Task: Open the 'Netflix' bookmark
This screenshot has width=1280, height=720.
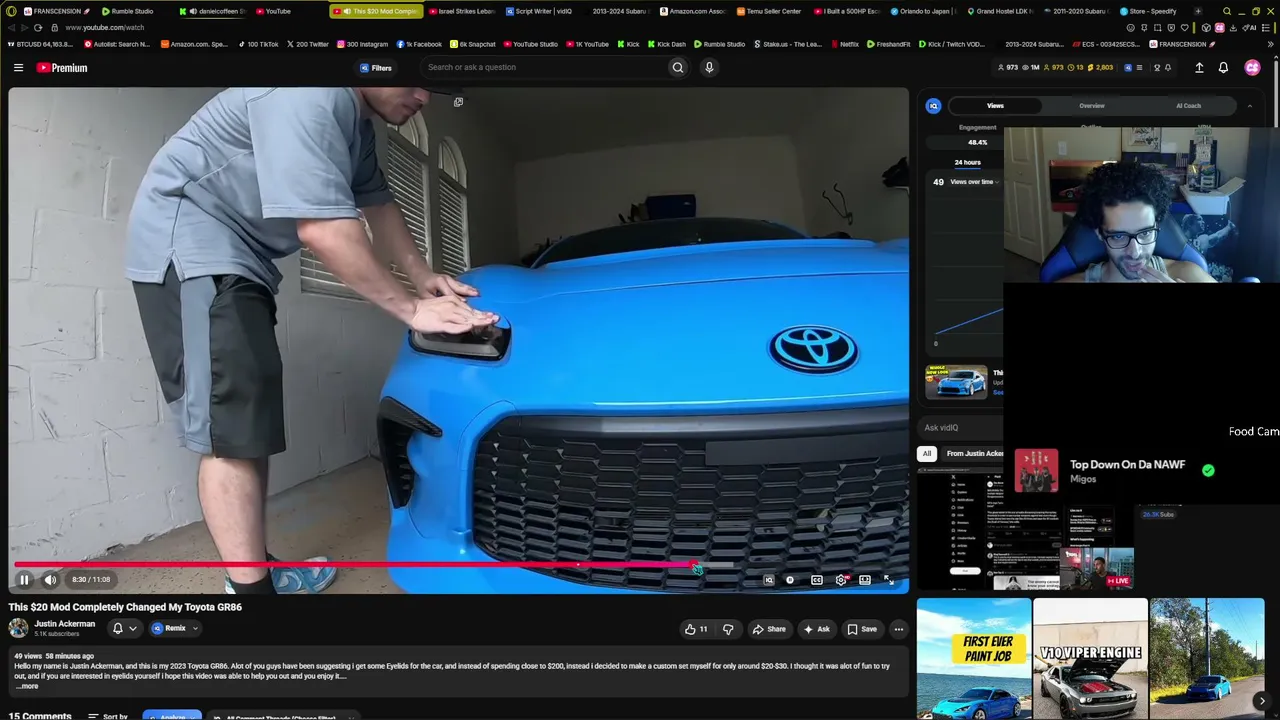Action: (844, 44)
